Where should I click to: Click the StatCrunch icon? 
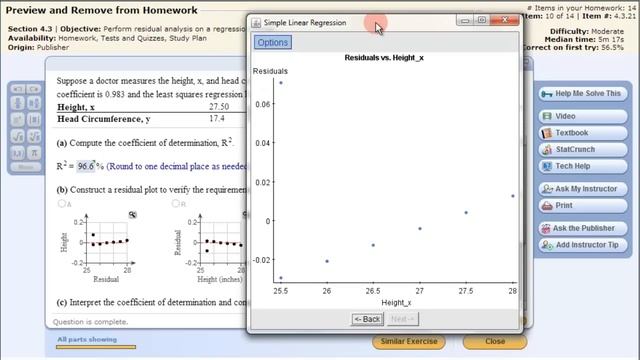(547, 149)
